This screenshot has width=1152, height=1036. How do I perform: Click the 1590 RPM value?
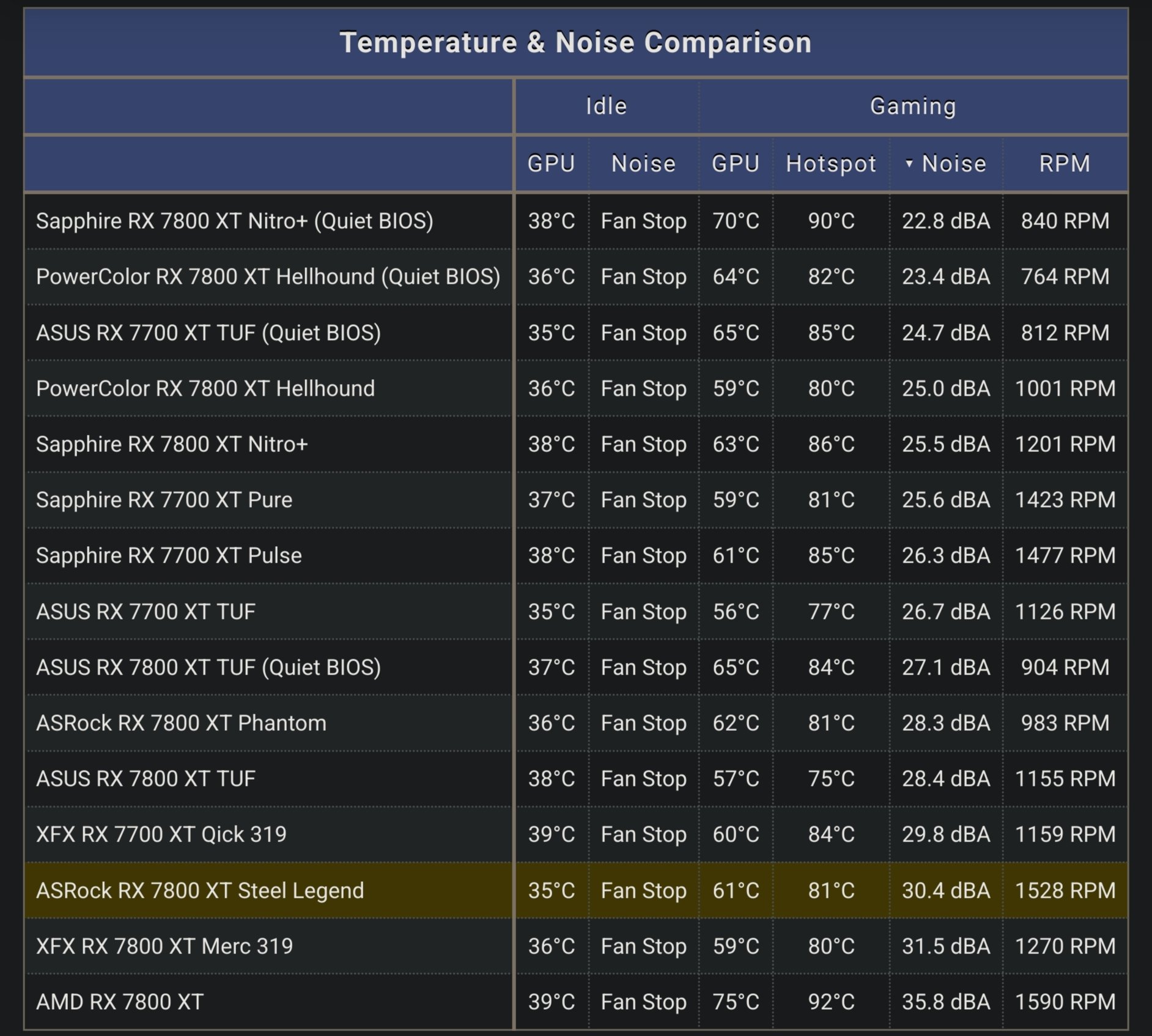tap(1065, 1002)
